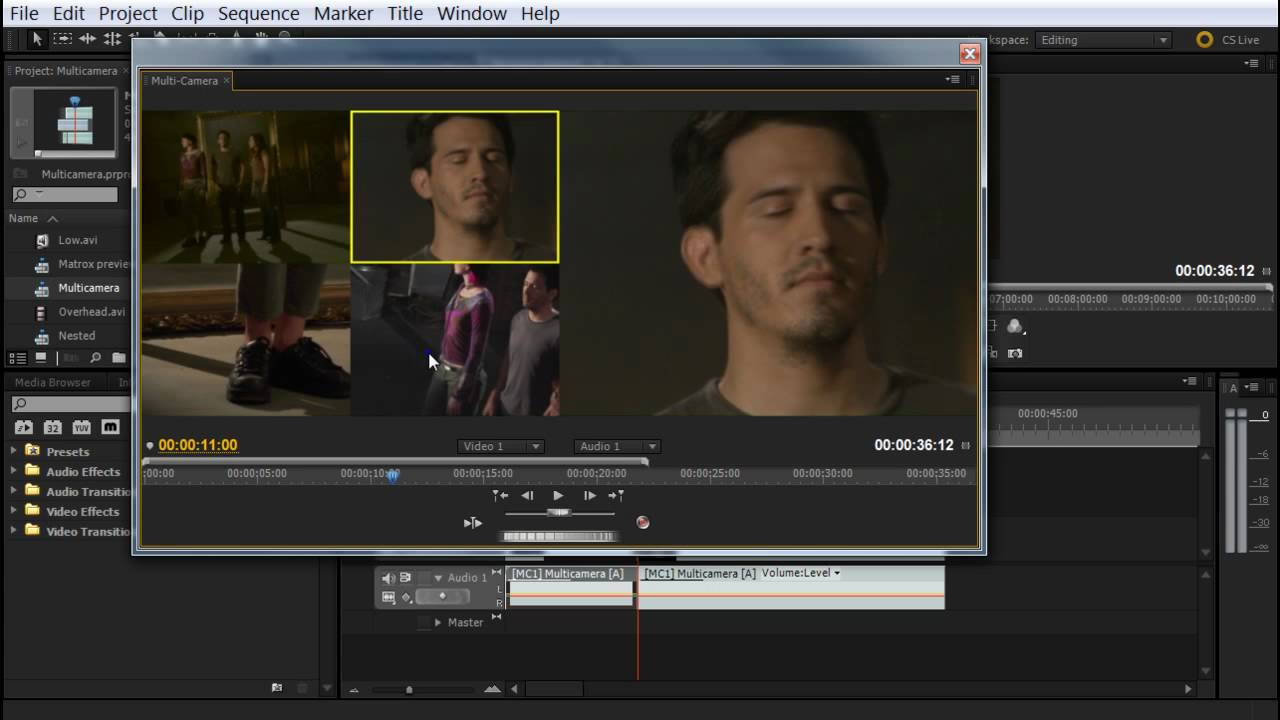Click the Effects panel search field

(x=70, y=404)
